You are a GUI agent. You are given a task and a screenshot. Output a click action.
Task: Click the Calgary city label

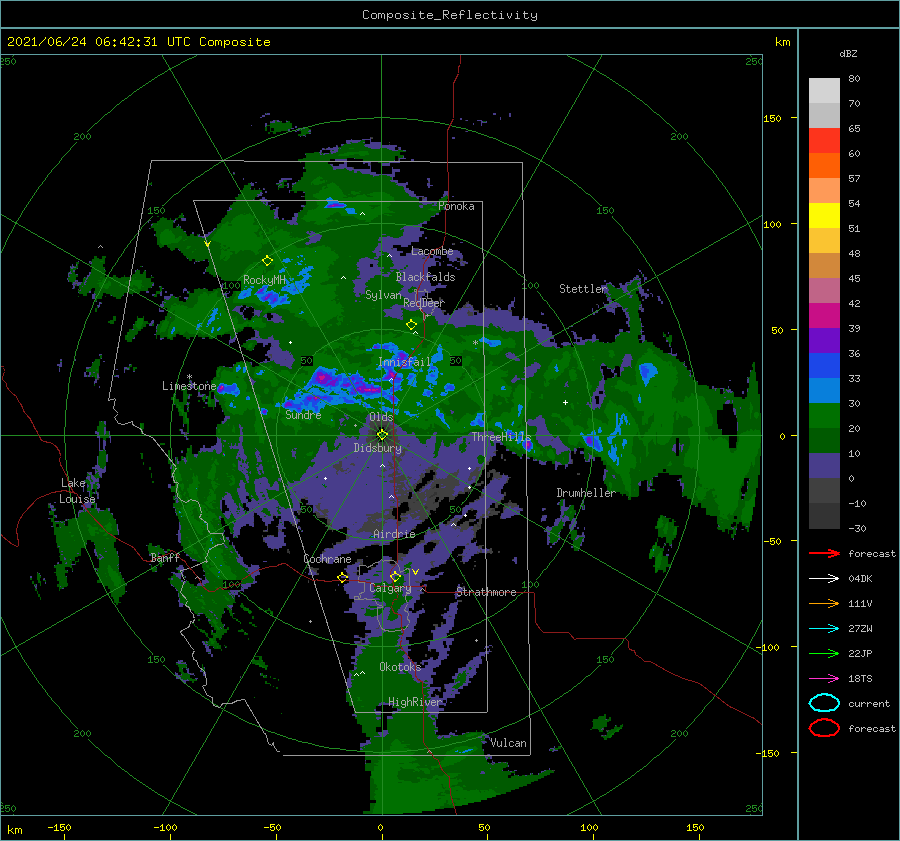390,588
